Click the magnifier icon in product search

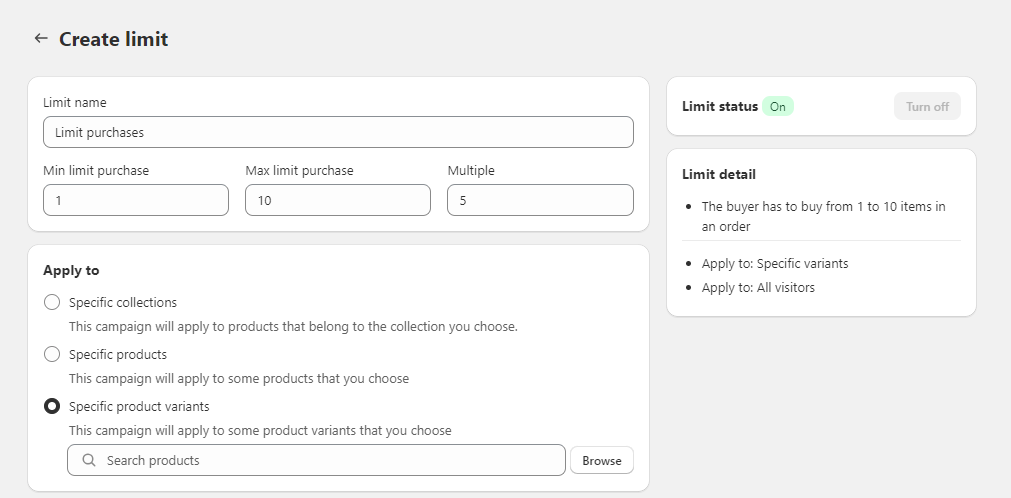[x=89, y=460]
